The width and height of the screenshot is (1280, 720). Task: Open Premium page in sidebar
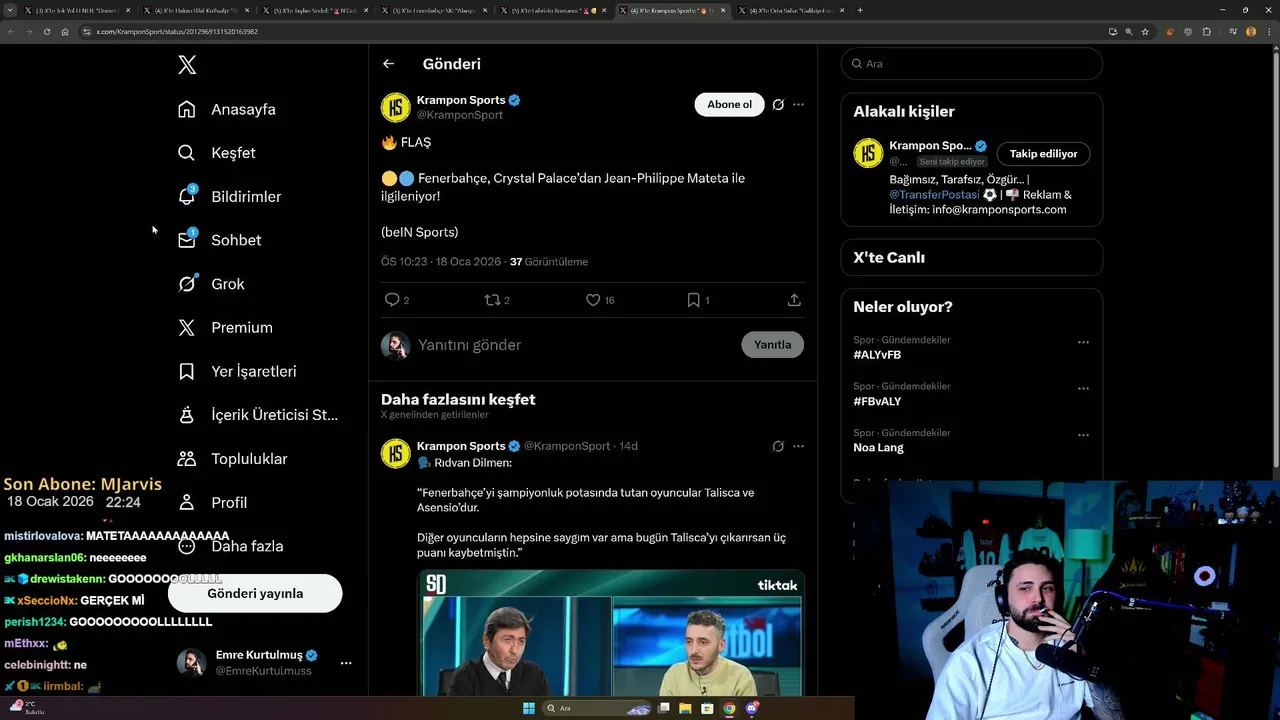[x=225, y=327]
